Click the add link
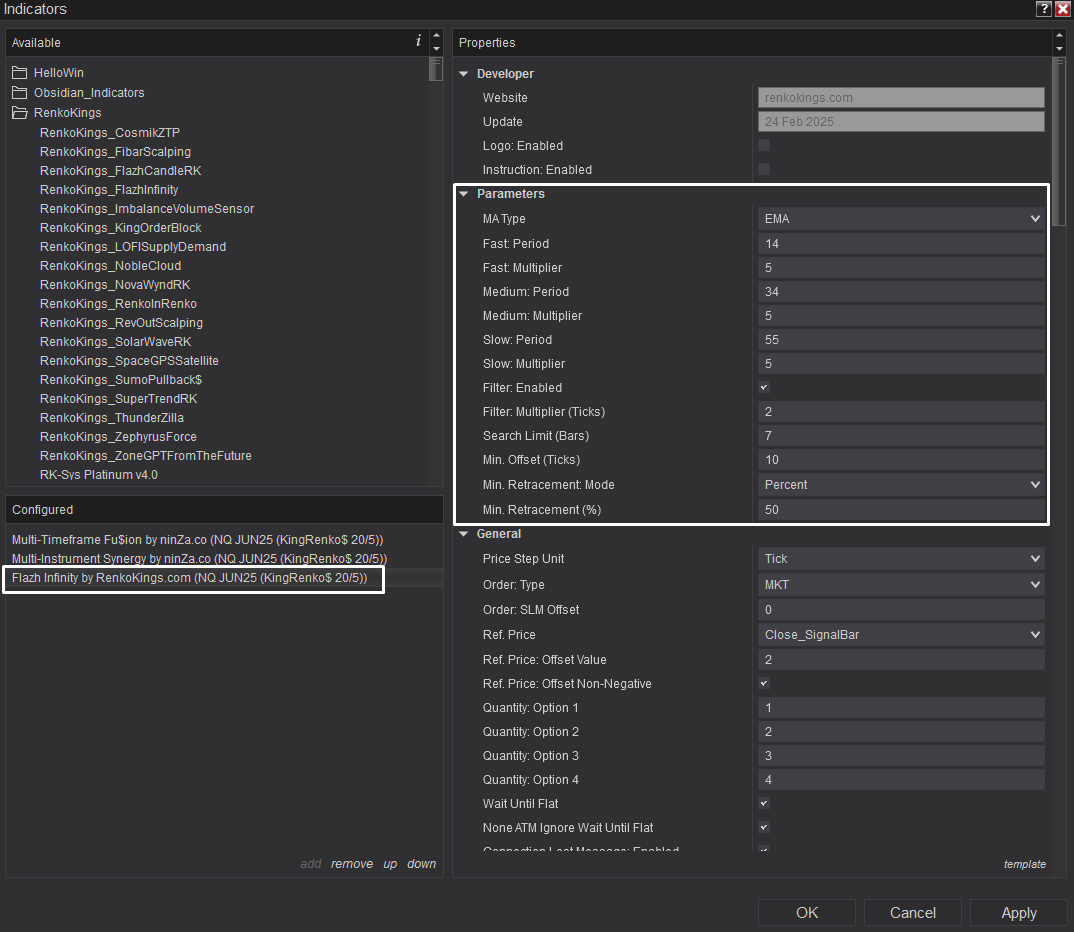 pyautogui.click(x=310, y=864)
